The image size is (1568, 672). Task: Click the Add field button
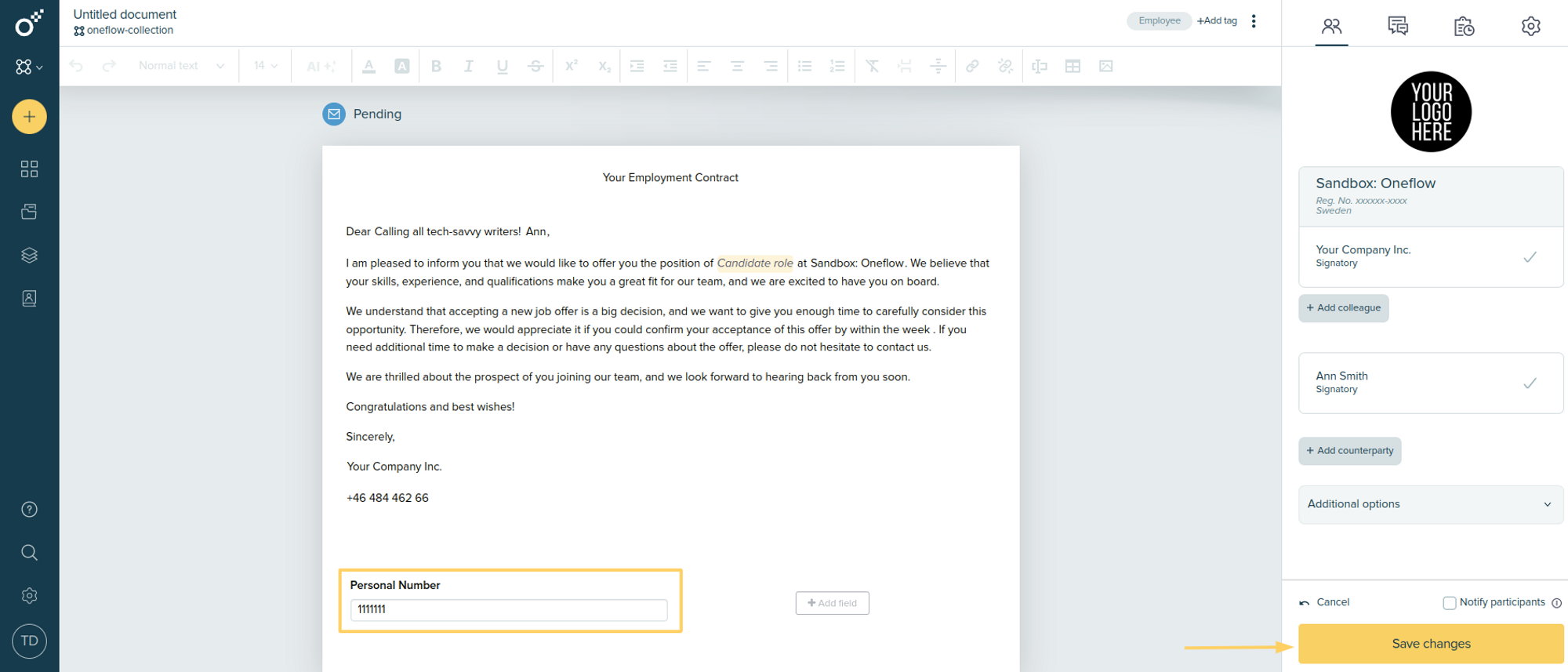coord(832,603)
